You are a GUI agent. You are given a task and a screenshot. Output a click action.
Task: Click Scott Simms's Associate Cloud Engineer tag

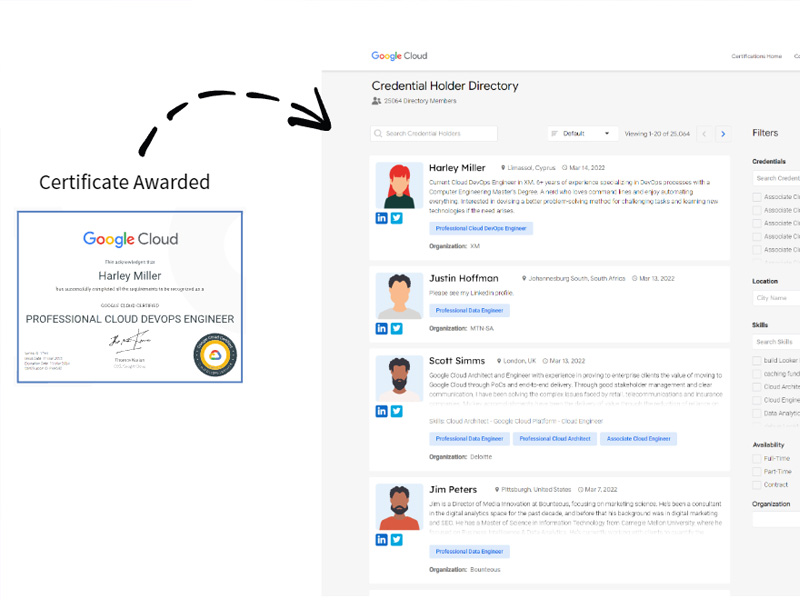click(x=638, y=439)
